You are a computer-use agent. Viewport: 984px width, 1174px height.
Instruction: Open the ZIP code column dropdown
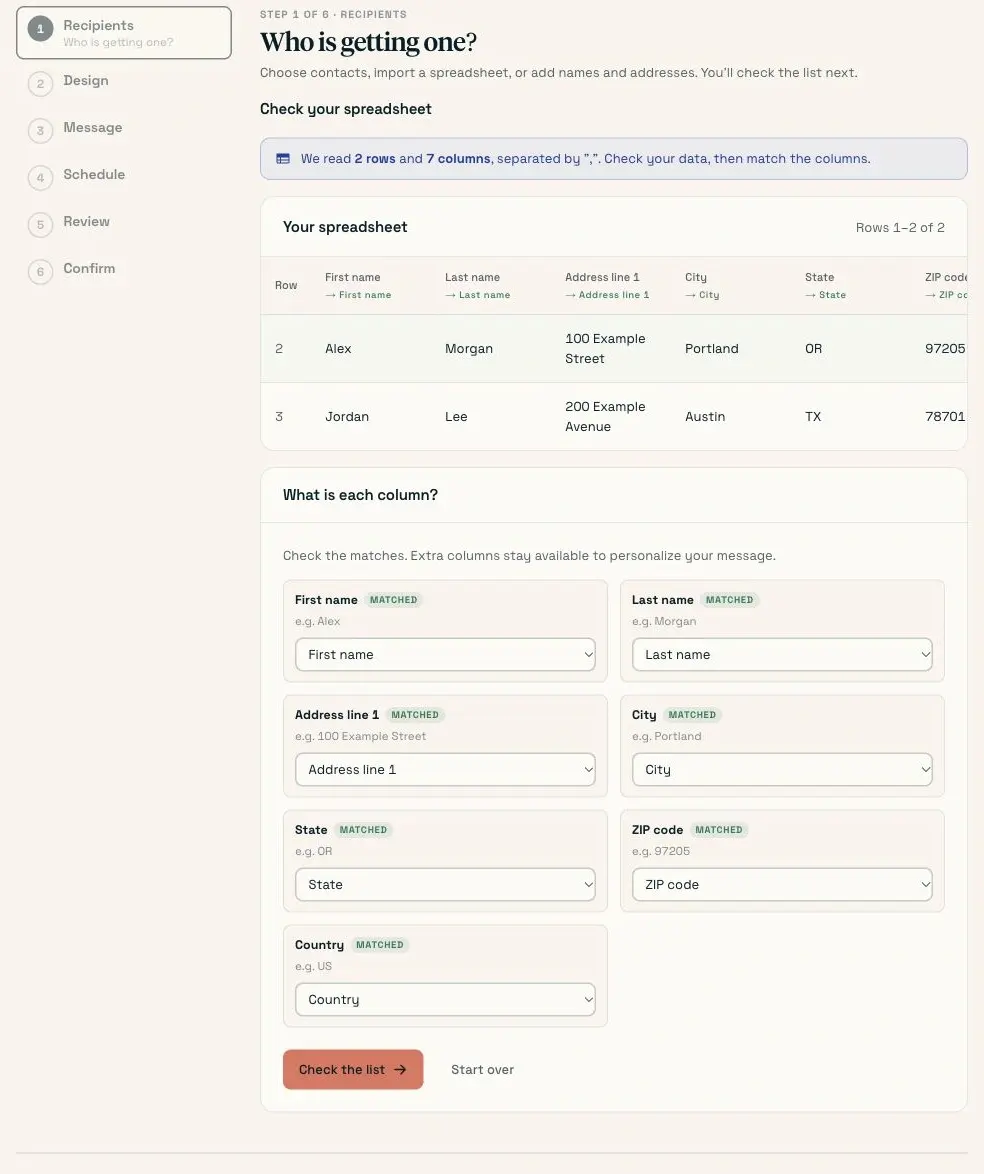[782, 884]
